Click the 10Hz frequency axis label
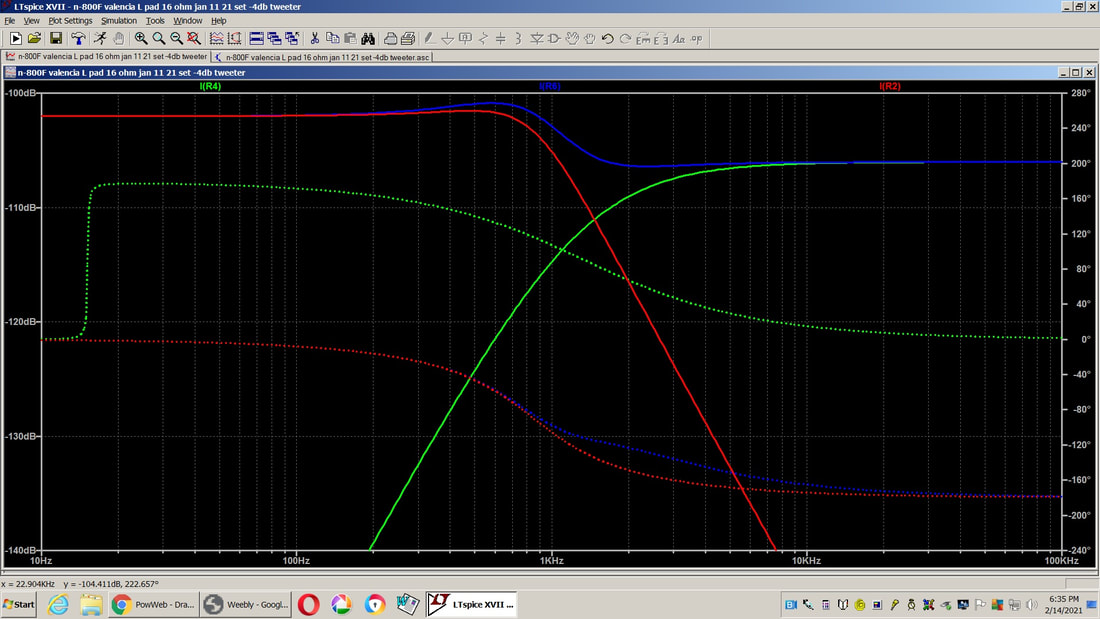Viewport: 1100px width, 619px height. click(41, 561)
